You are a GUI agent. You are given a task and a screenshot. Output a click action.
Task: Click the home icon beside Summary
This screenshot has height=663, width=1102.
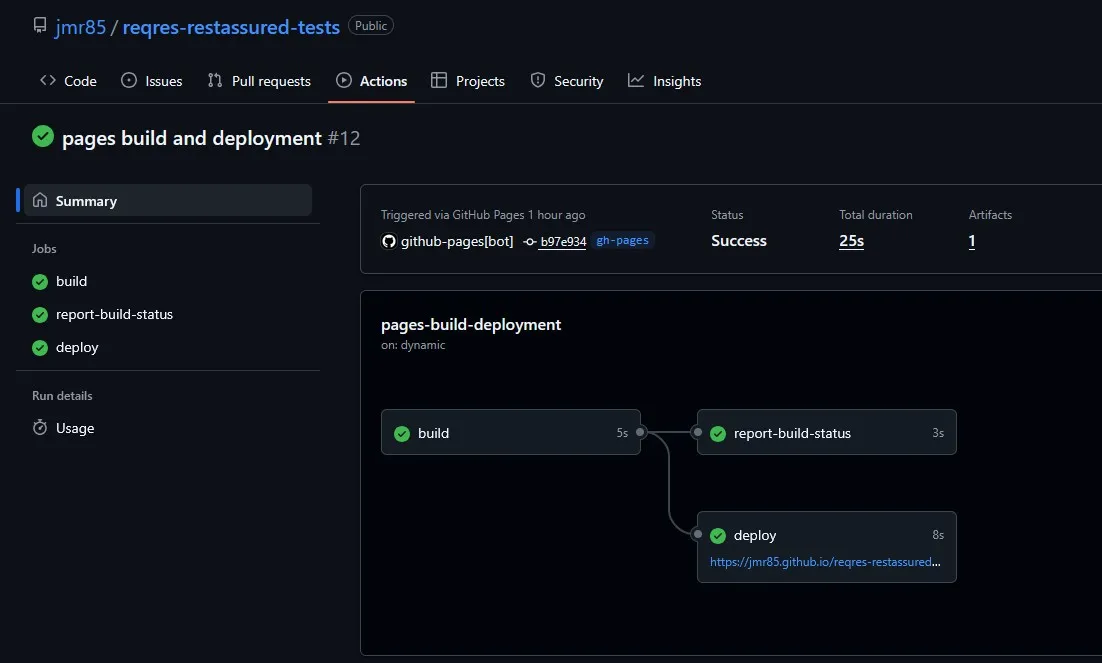pos(40,200)
